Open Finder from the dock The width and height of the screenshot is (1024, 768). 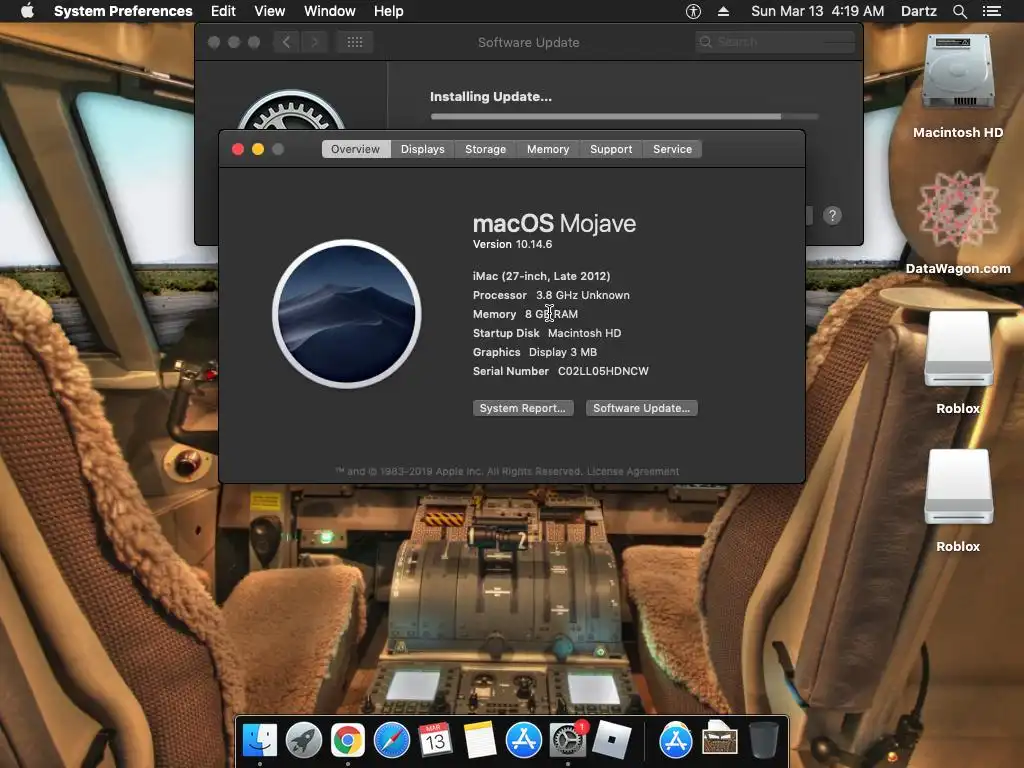tap(260, 741)
